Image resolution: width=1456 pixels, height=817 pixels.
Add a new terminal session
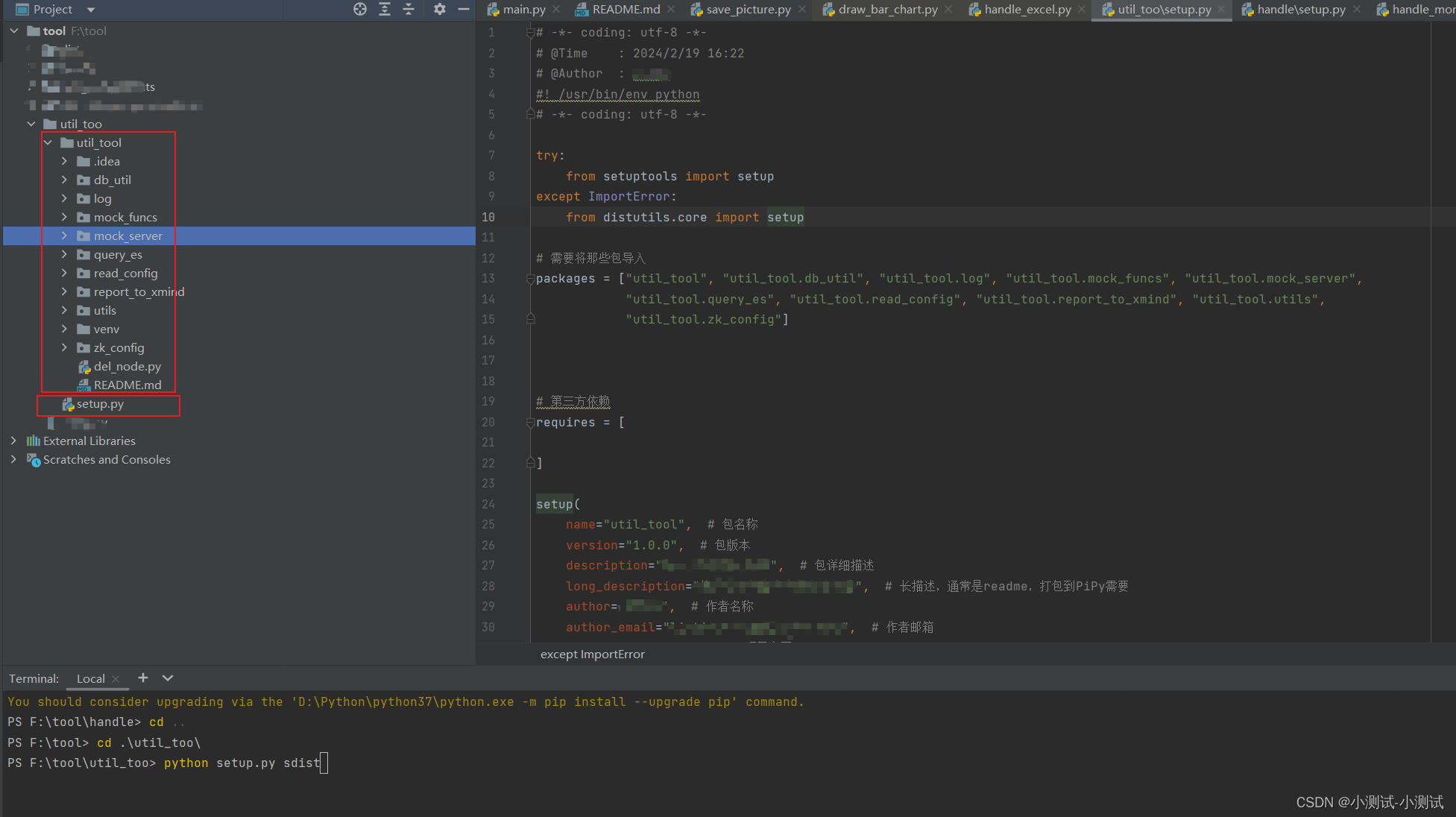[x=143, y=678]
